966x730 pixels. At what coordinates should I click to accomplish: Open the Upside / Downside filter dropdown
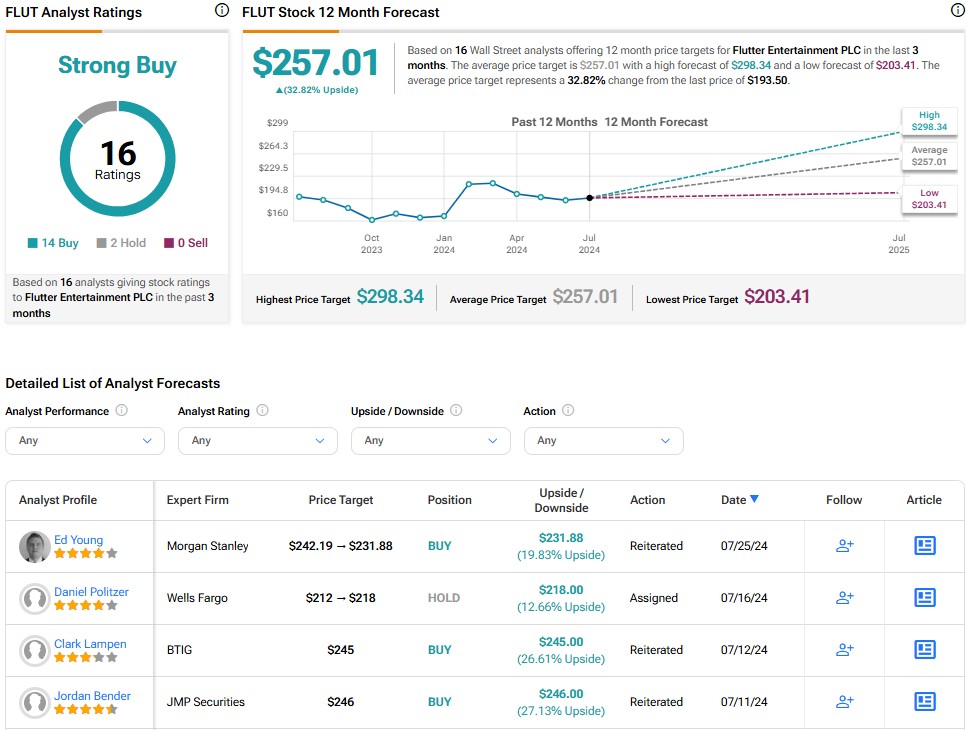[x=430, y=441]
